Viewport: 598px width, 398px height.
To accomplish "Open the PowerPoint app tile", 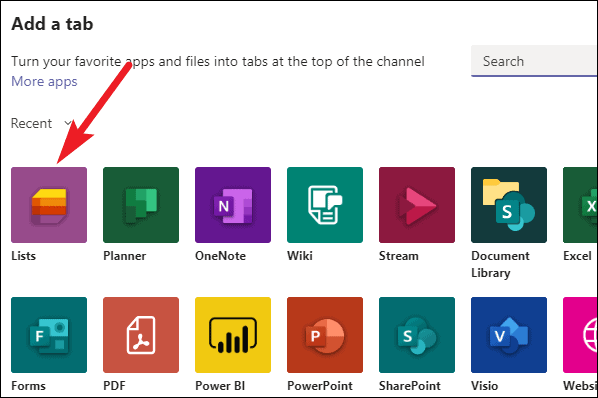I will 325,335.
